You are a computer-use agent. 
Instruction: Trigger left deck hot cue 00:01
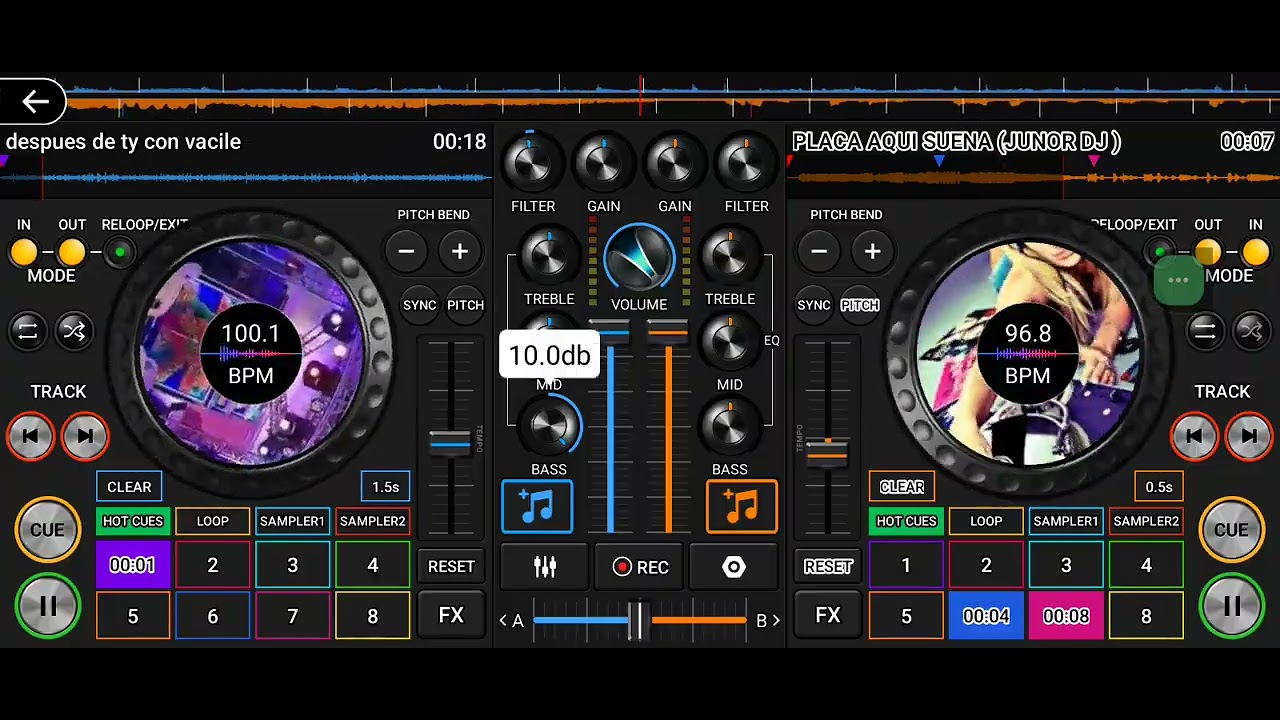coord(132,565)
